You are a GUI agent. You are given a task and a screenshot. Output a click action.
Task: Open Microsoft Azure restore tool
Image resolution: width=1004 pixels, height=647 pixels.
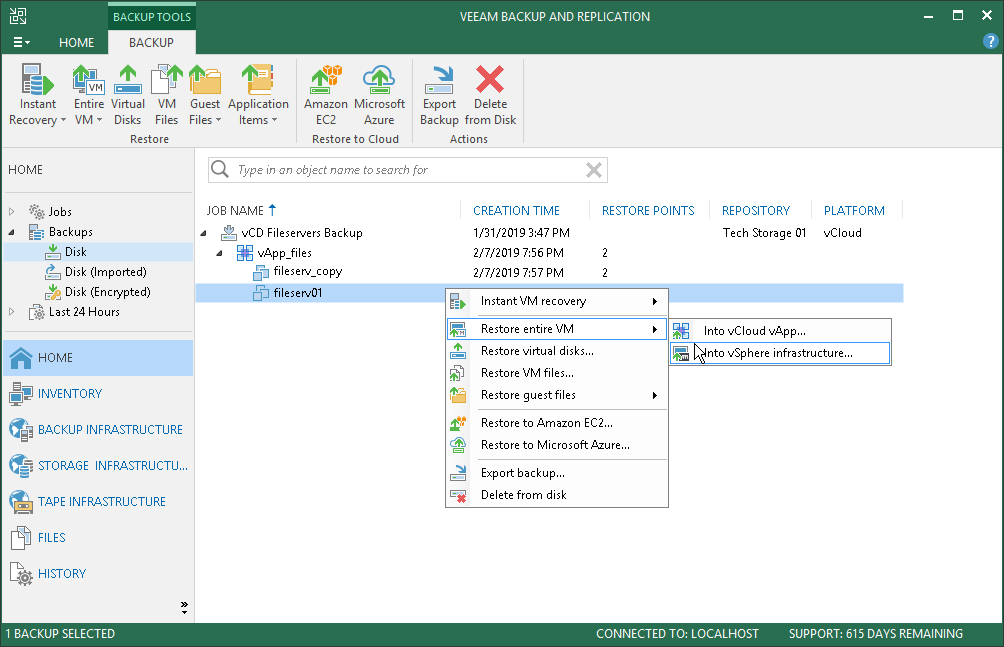click(x=379, y=80)
